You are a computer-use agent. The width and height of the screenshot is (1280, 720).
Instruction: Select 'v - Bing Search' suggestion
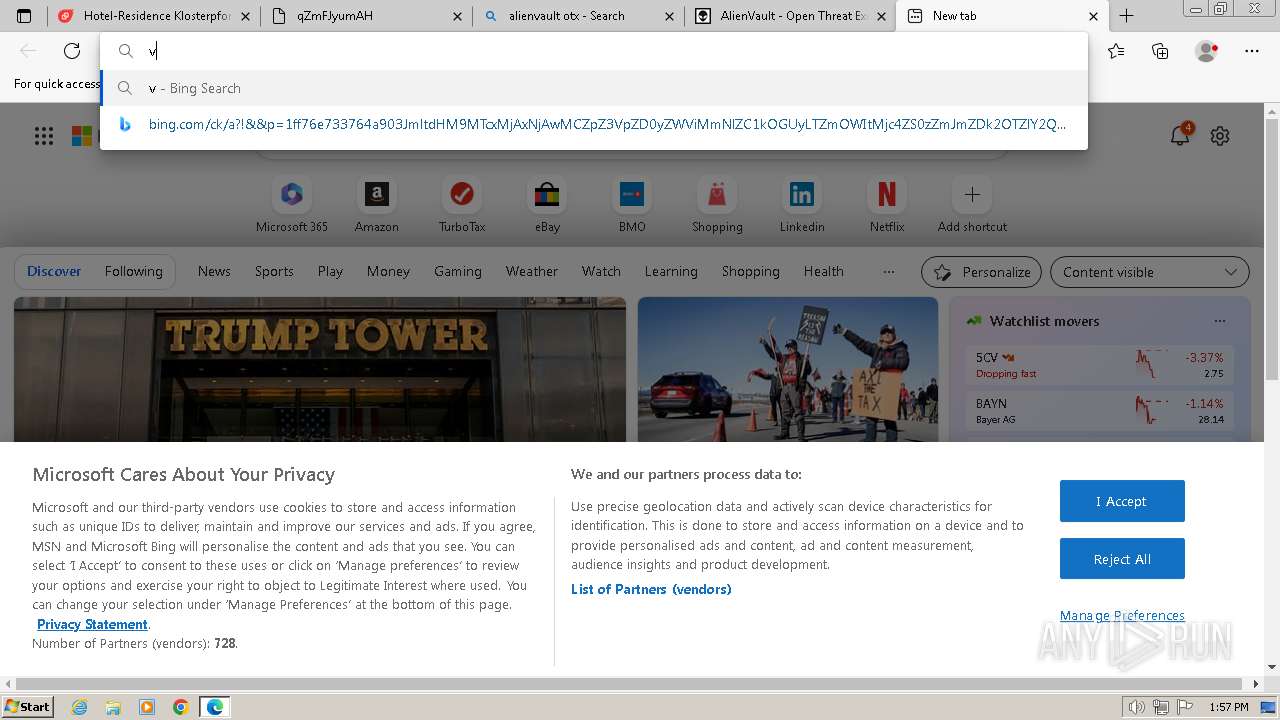pyautogui.click(x=594, y=88)
